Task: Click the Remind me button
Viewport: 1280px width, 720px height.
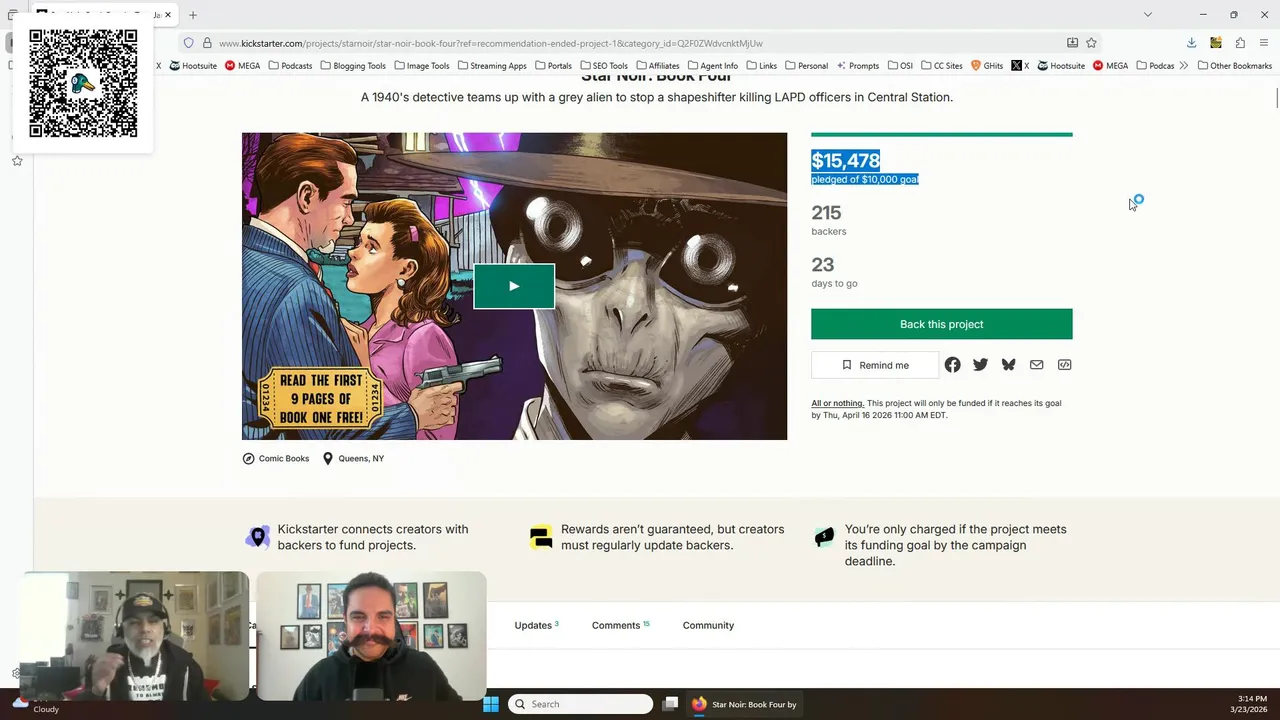Action: [875, 365]
